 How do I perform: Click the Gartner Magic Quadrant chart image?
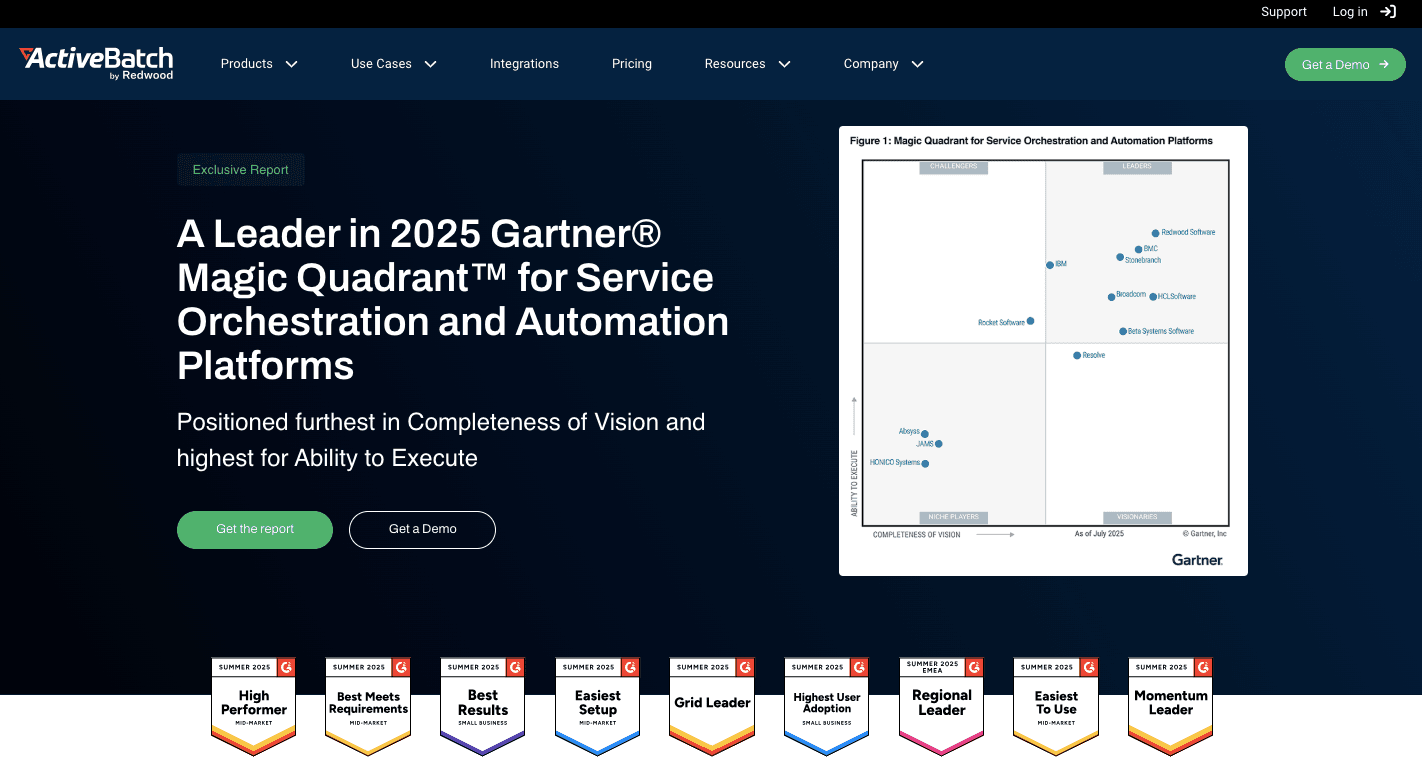coord(1043,350)
